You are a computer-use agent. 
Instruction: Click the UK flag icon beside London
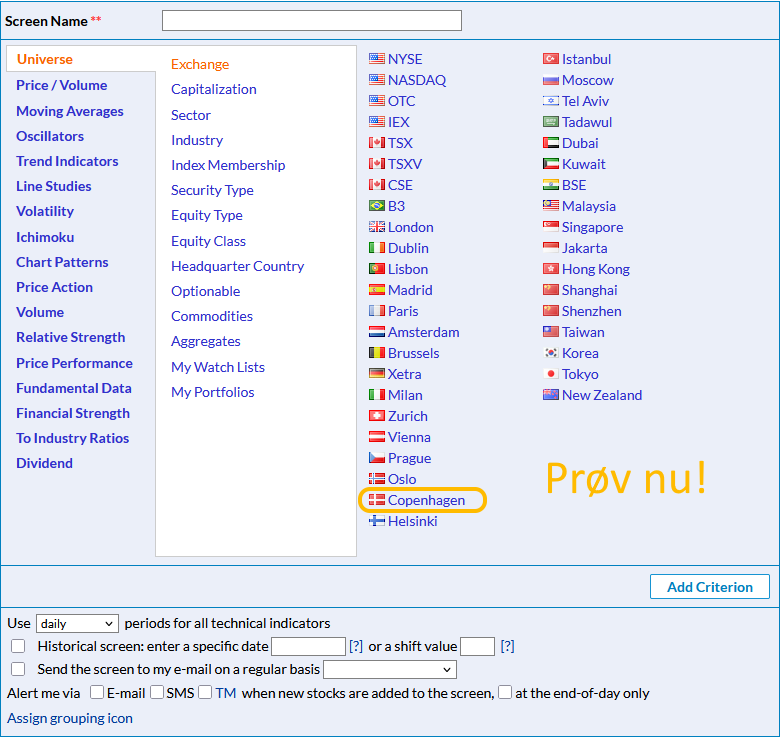pyautogui.click(x=377, y=227)
